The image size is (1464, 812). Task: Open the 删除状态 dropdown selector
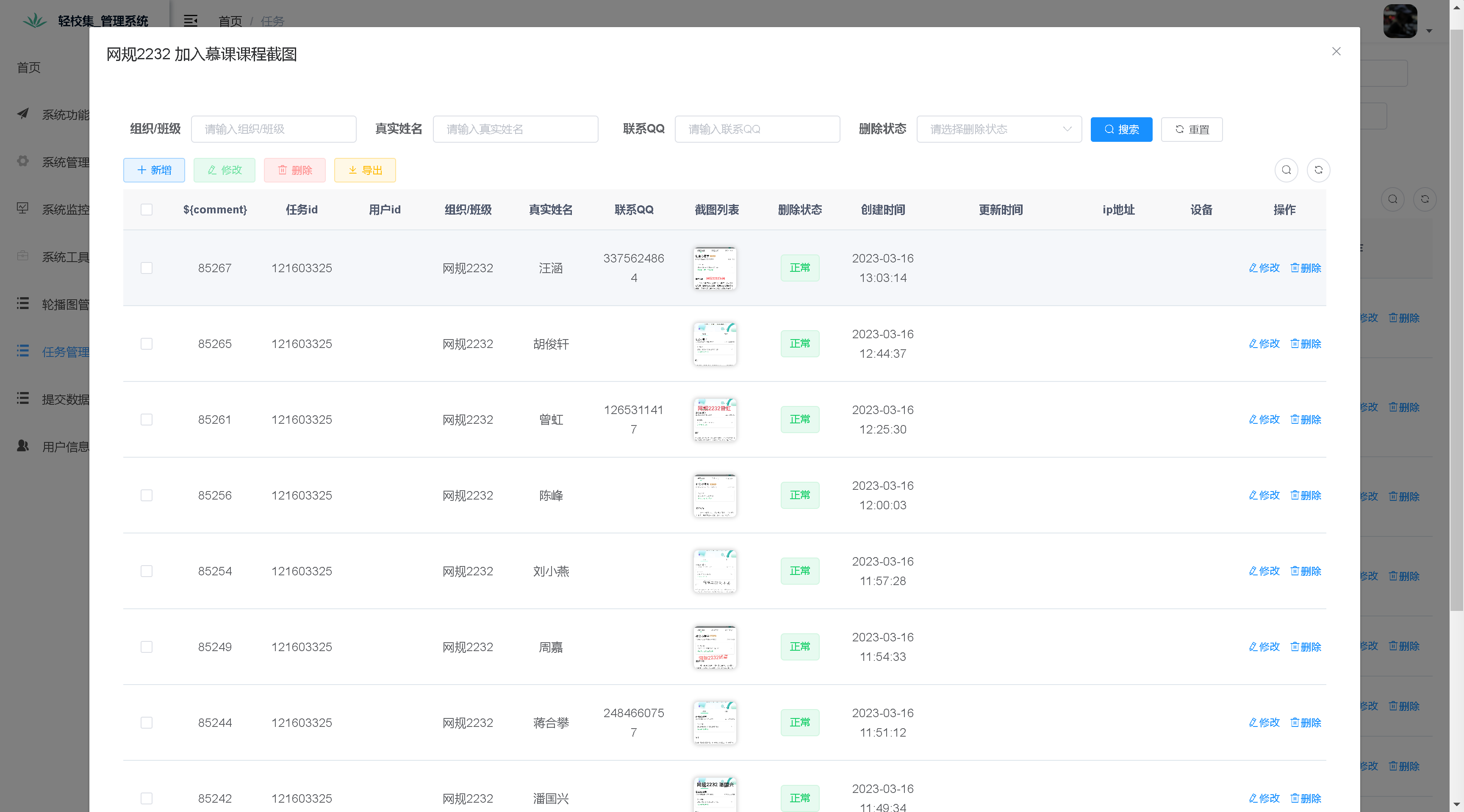point(999,130)
